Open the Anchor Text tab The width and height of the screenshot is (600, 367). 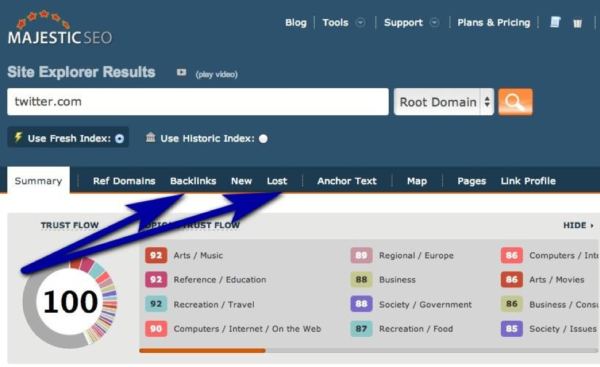point(347,181)
